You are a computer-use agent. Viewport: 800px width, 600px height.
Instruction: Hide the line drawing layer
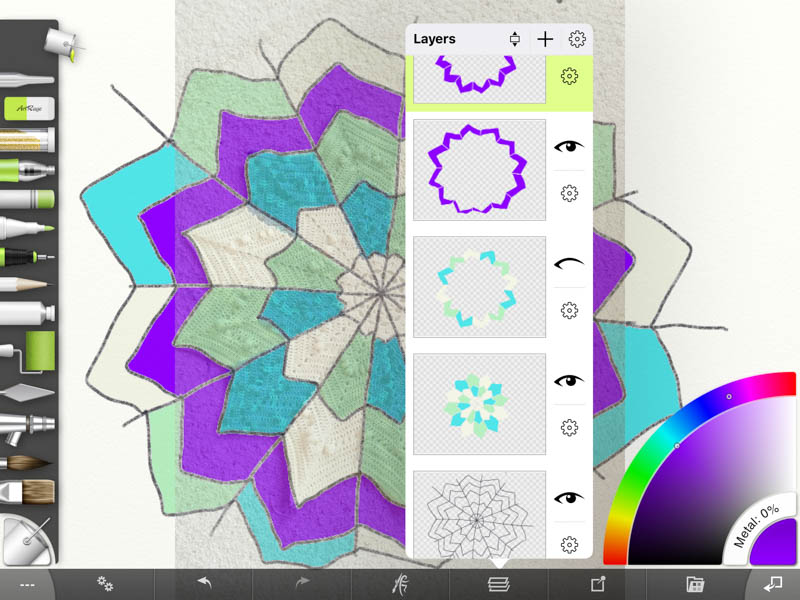pyautogui.click(x=569, y=497)
